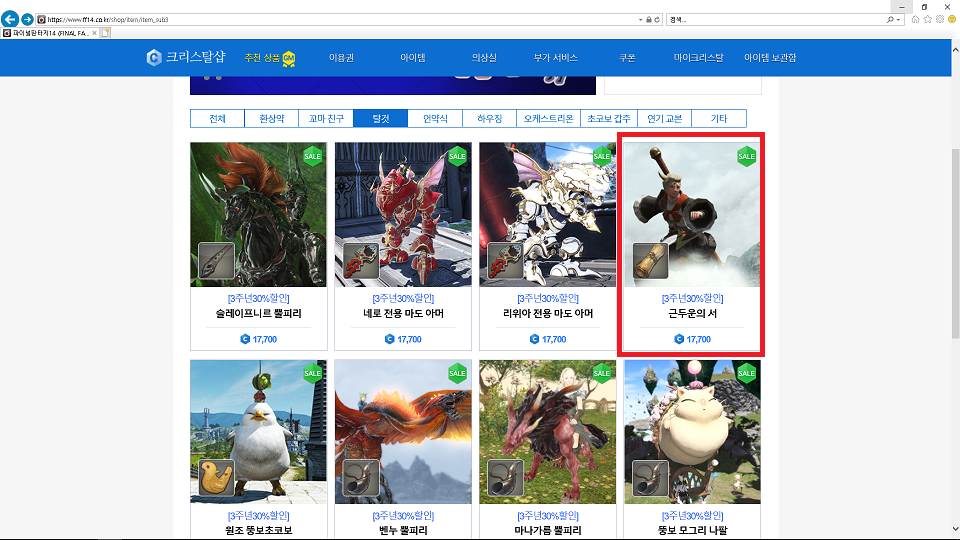Viewport: 960px width, 540px height.
Task: Open the search provider dropdown arrow
Action: (898, 20)
